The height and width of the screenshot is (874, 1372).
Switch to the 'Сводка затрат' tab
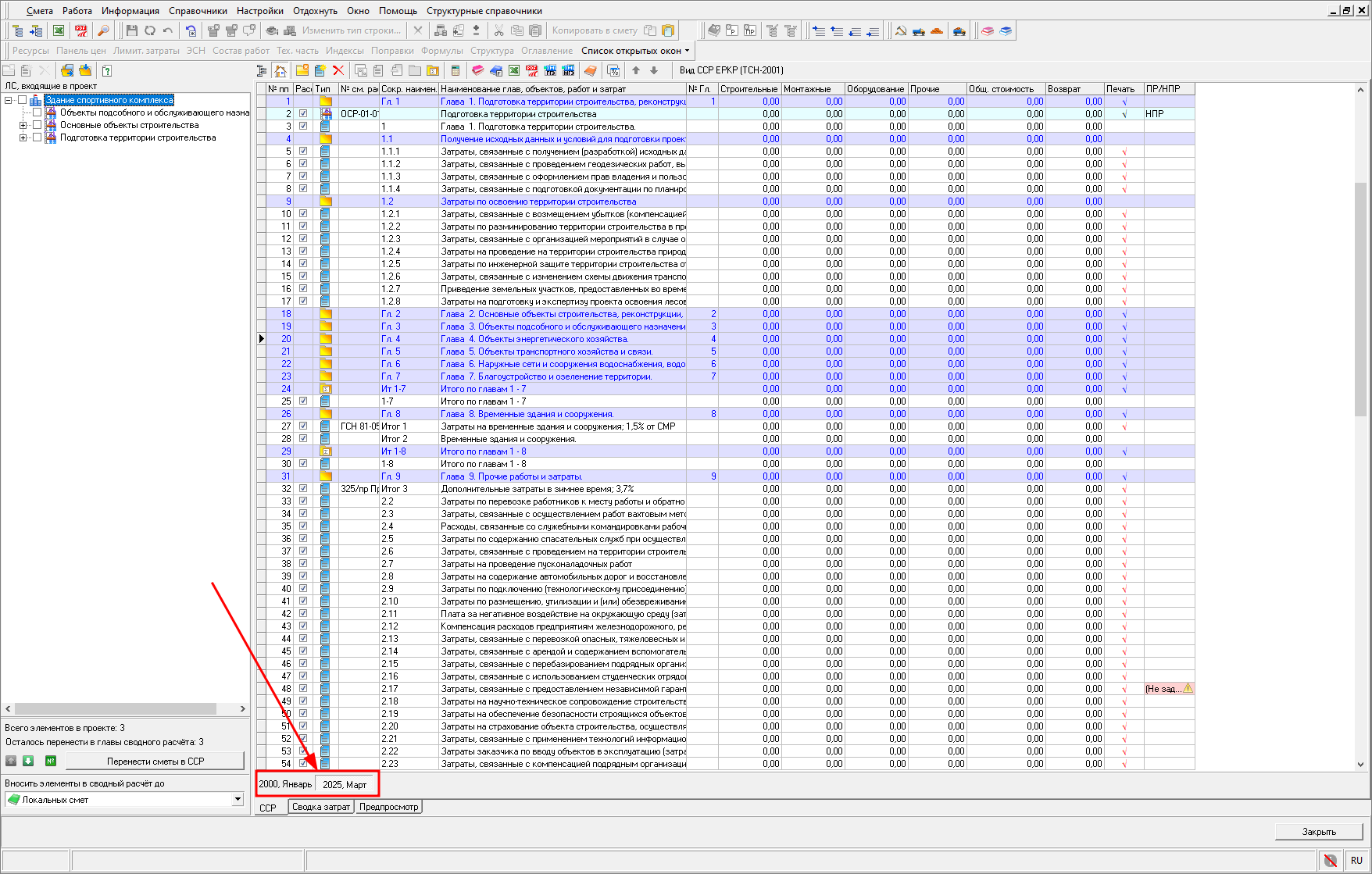[320, 807]
